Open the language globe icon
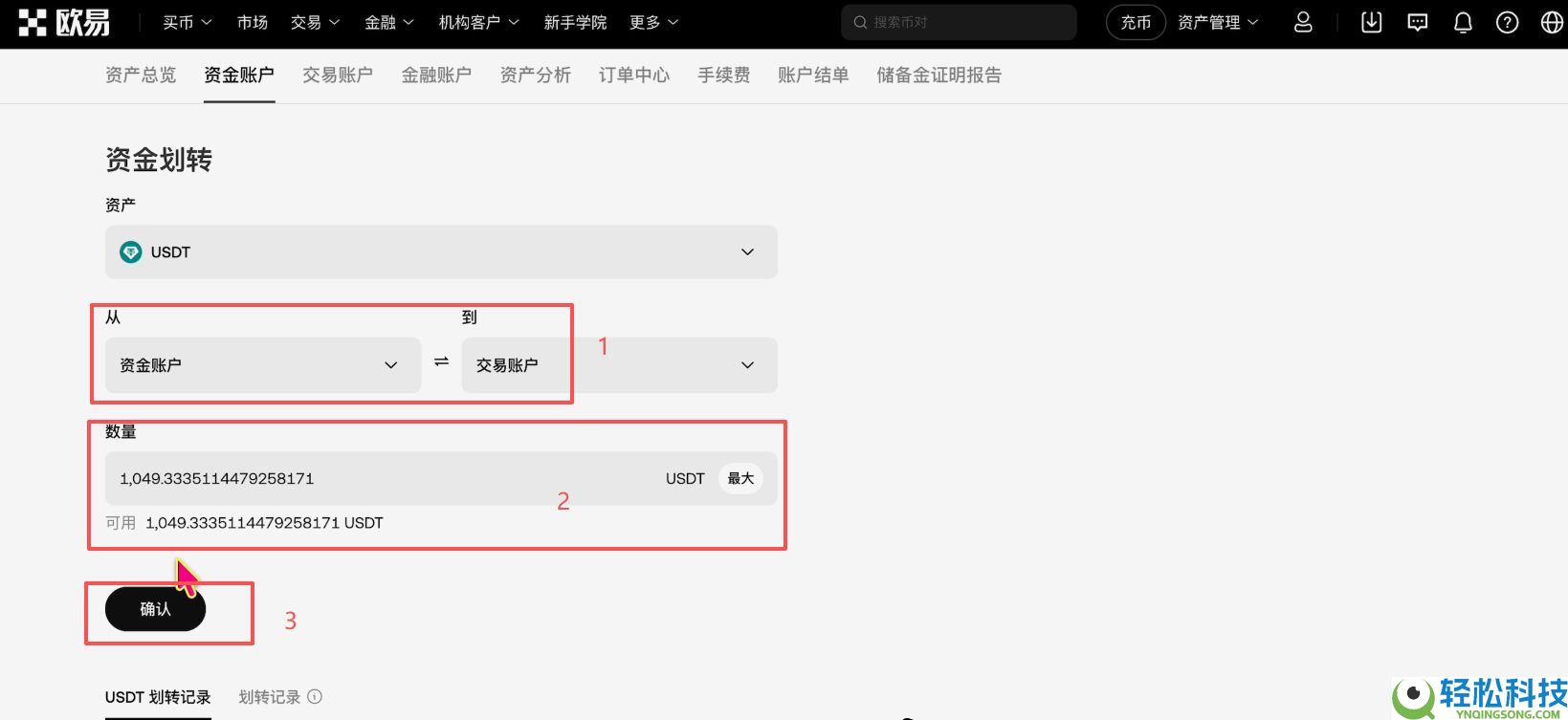1568x720 pixels. [1552, 22]
